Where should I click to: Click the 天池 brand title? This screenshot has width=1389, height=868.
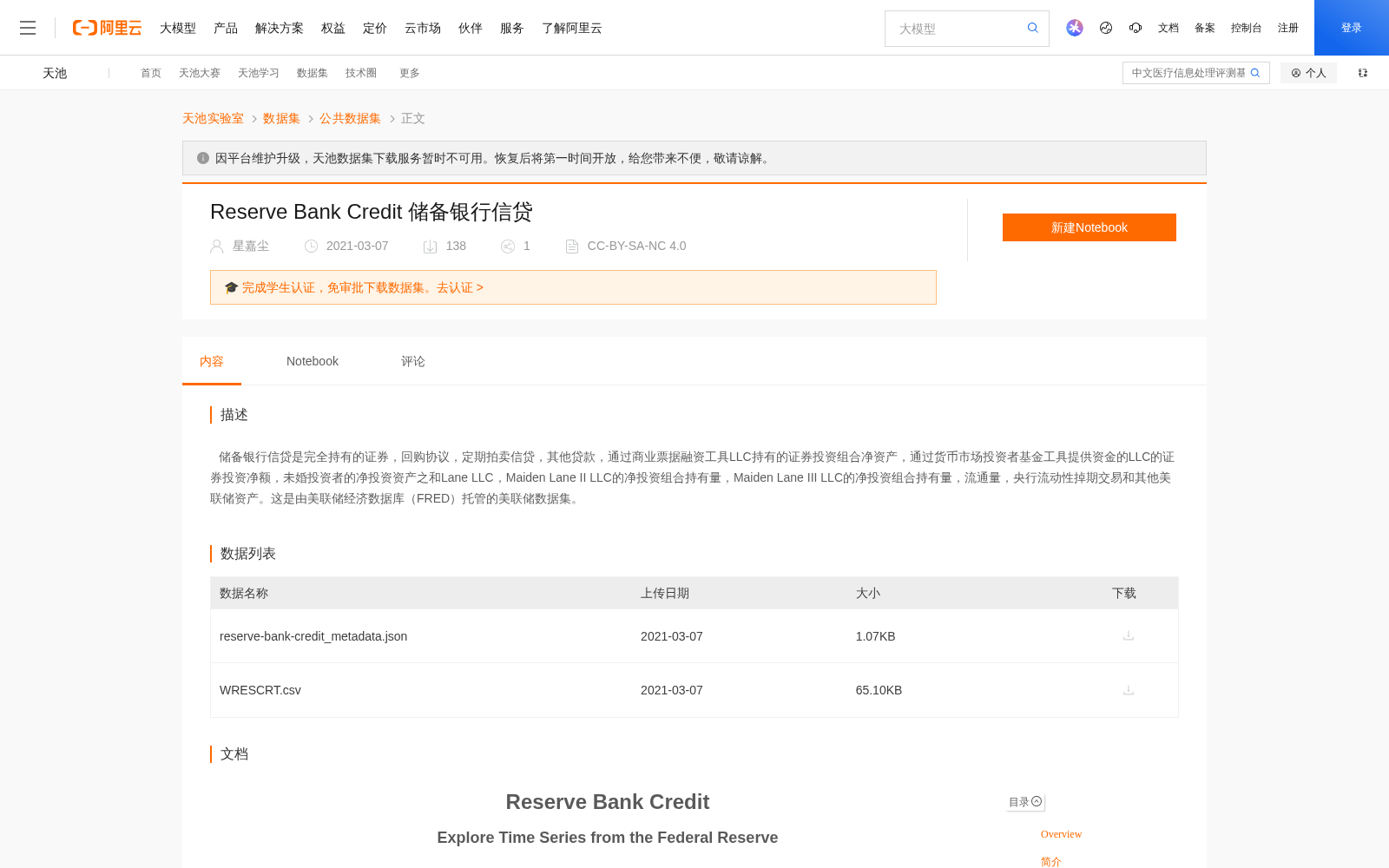coord(55,73)
